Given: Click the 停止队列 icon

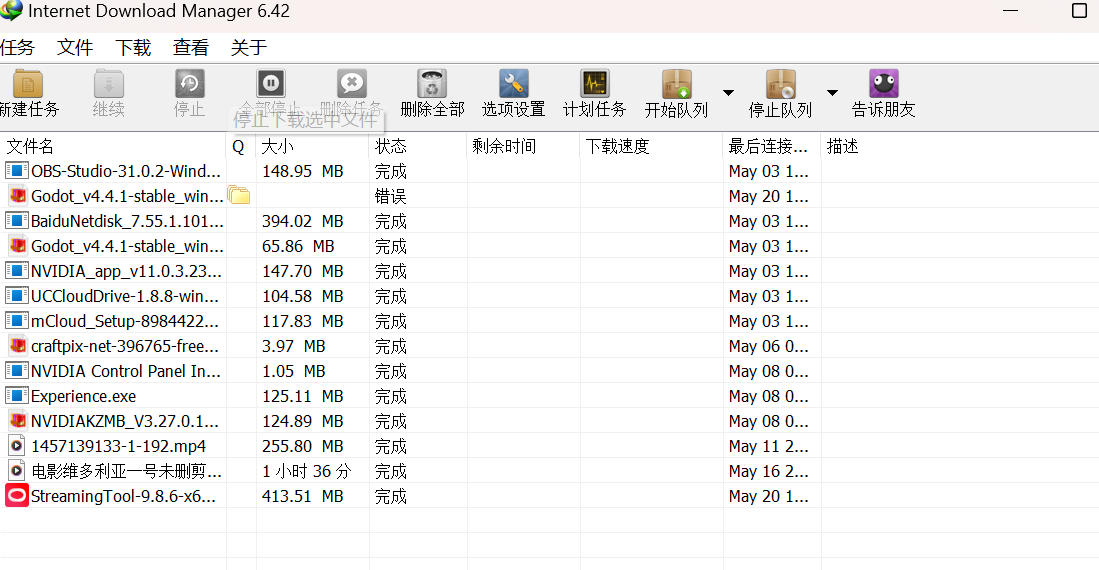Looking at the screenshot, I should point(780,84).
